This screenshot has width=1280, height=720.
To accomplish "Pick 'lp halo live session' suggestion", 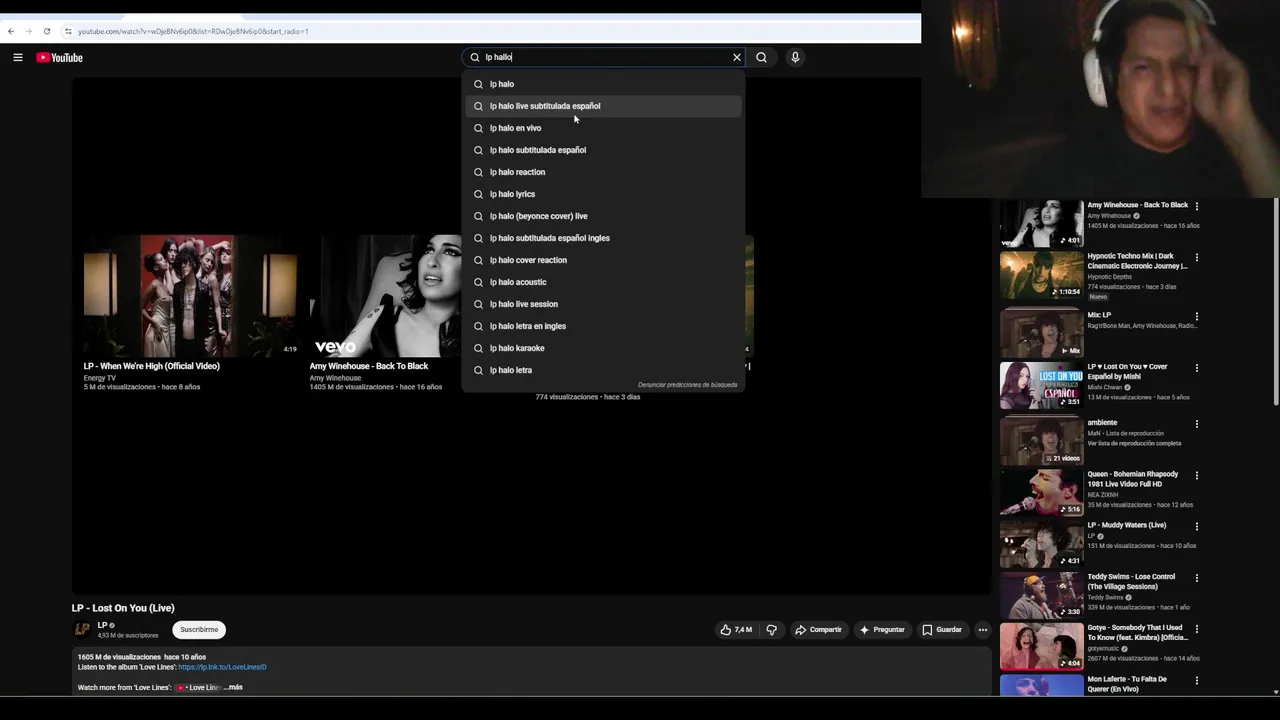I will tap(603, 304).
